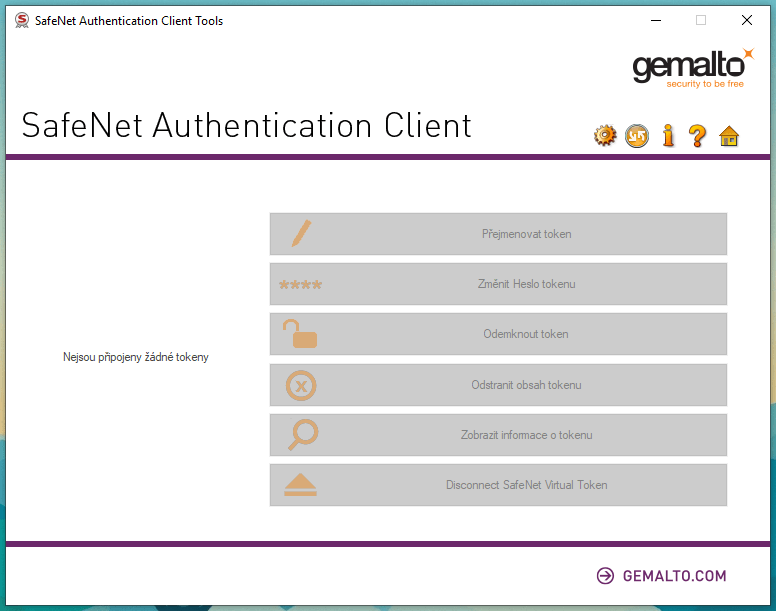Click Odstranit obsah tokenu
Viewport: 776px width, 611px height.
click(x=498, y=385)
